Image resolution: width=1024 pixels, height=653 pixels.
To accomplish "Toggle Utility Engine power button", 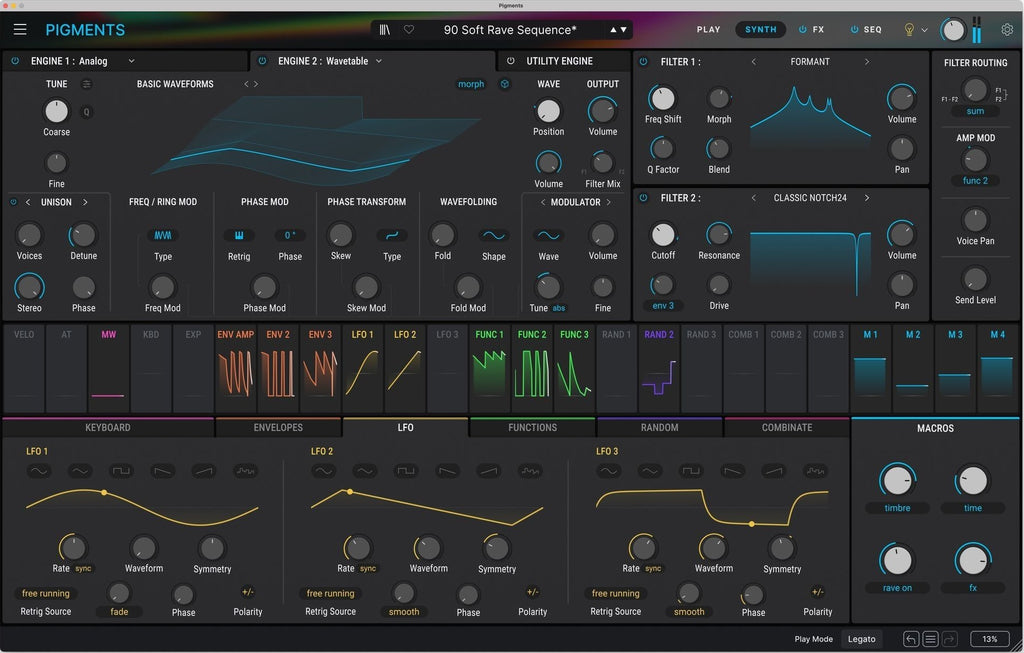I will tap(511, 61).
